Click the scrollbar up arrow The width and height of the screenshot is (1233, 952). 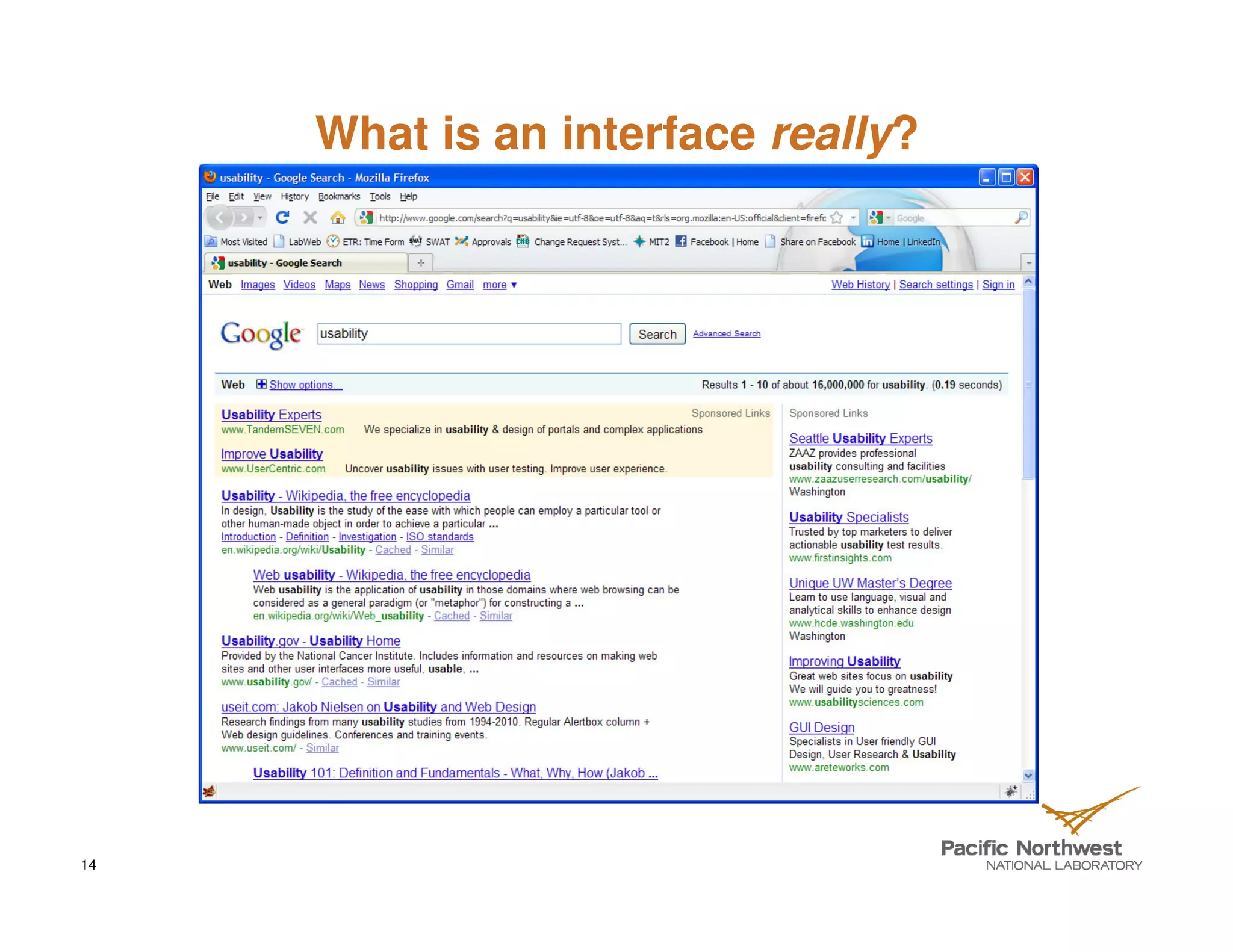coord(1028,281)
